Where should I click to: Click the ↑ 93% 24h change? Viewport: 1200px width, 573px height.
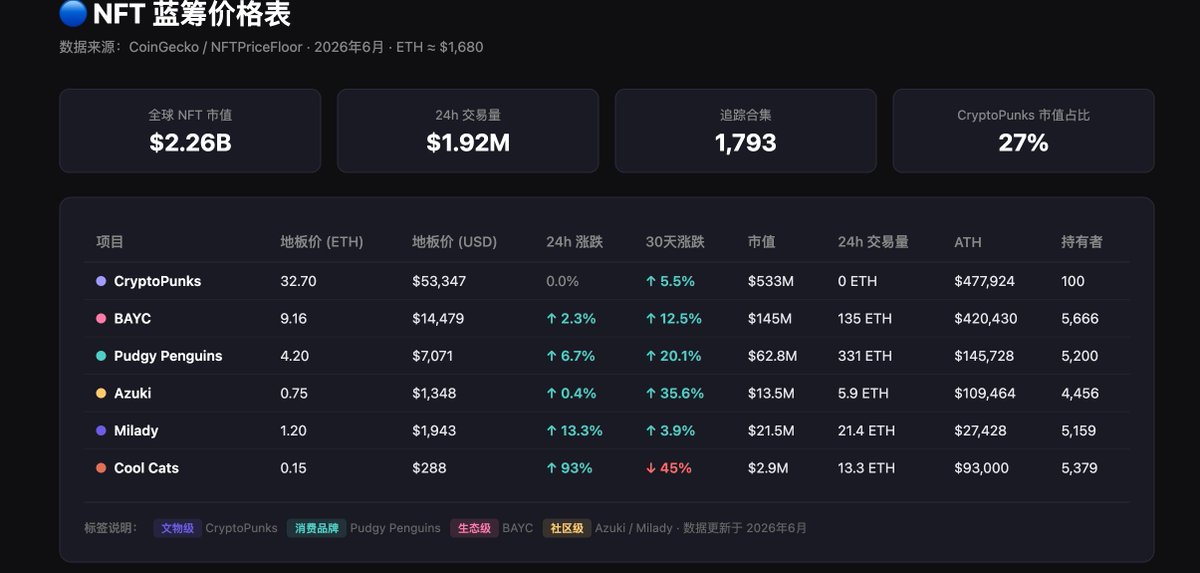[569, 468]
